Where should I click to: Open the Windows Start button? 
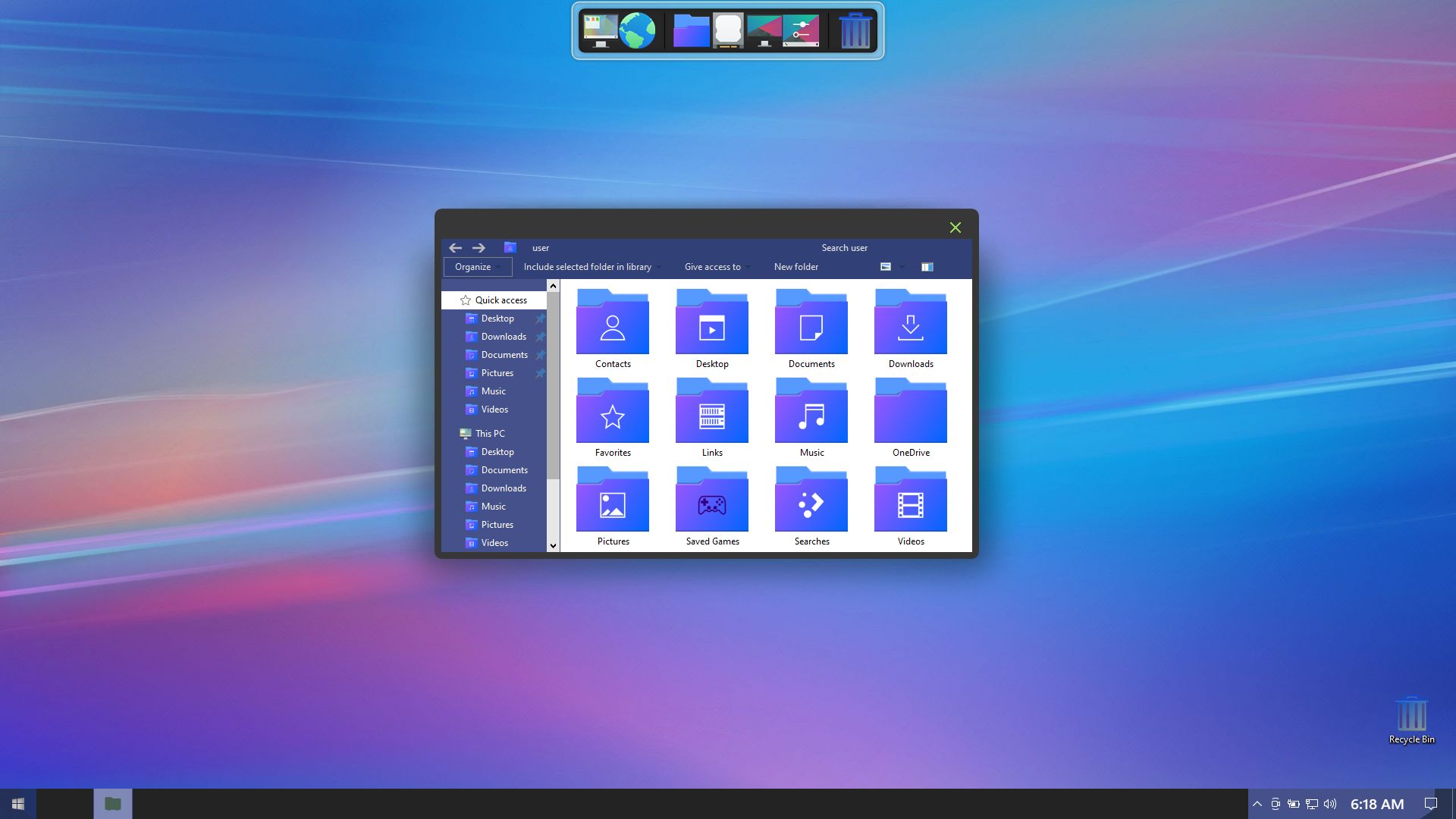click(18, 804)
